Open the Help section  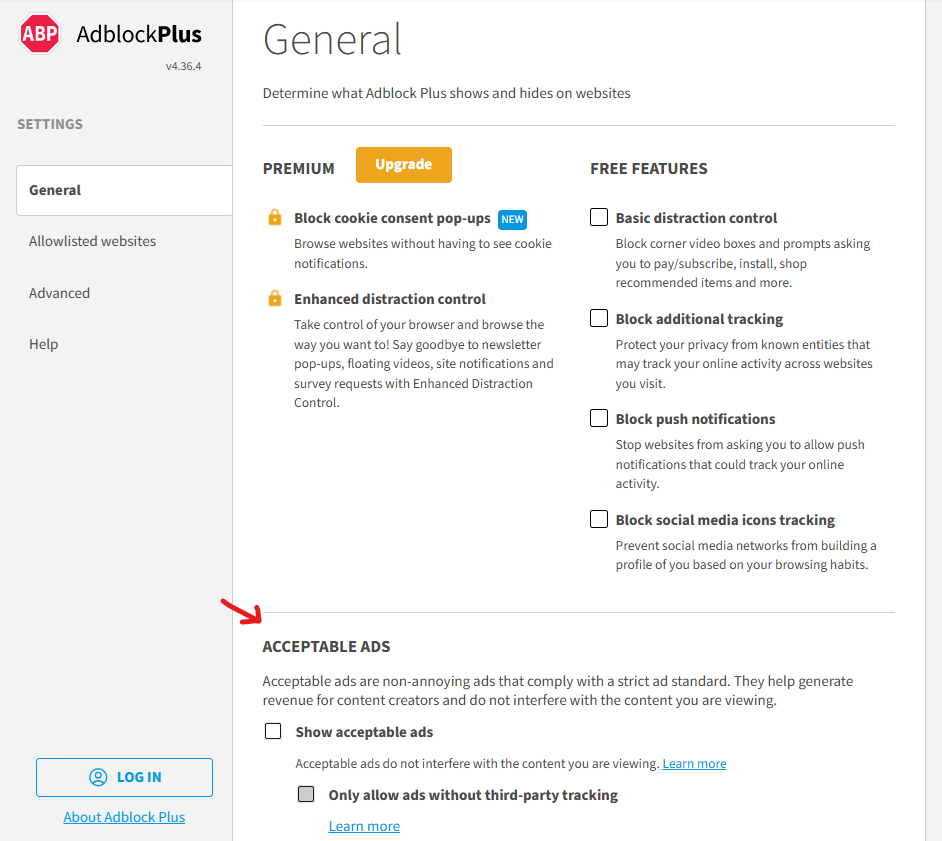click(43, 343)
